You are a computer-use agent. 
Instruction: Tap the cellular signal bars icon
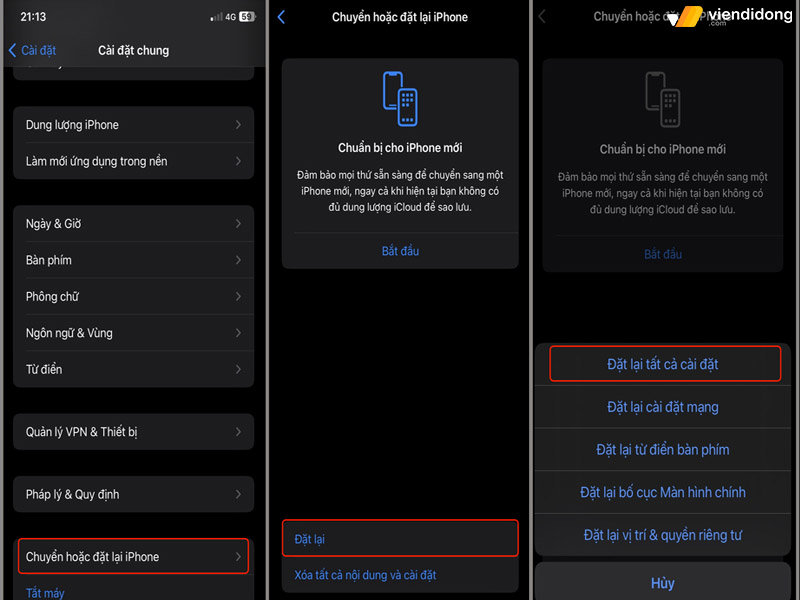click(x=216, y=17)
